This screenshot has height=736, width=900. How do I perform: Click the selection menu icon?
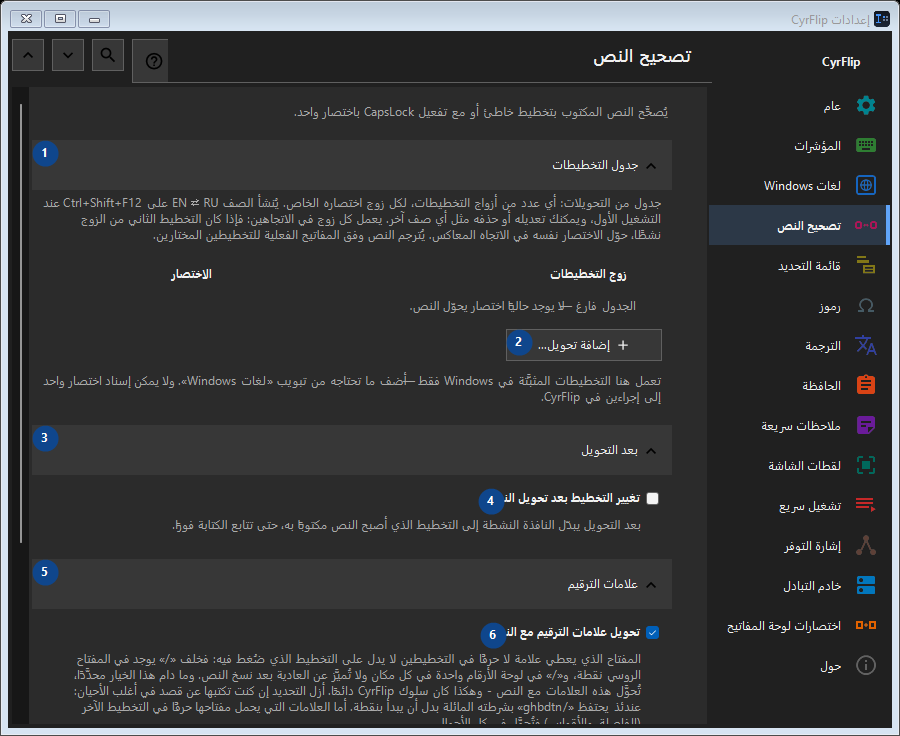[x=866, y=265]
